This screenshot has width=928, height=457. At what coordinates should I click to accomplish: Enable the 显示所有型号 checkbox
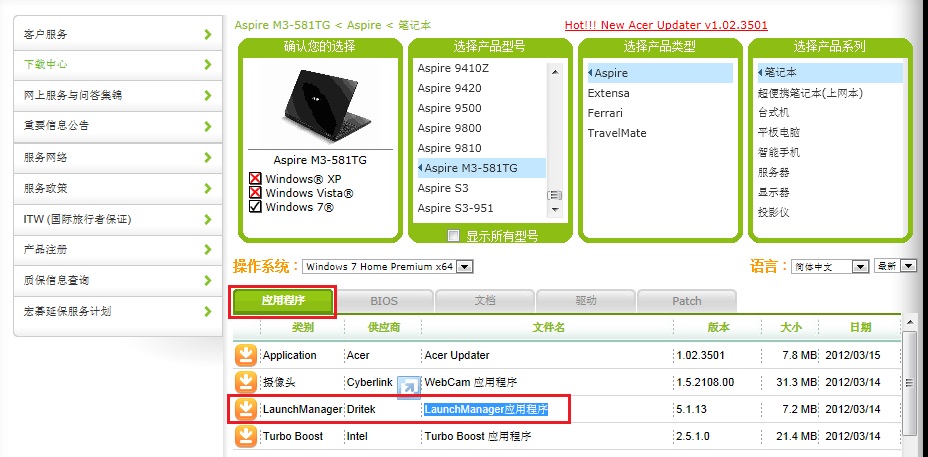click(454, 236)
